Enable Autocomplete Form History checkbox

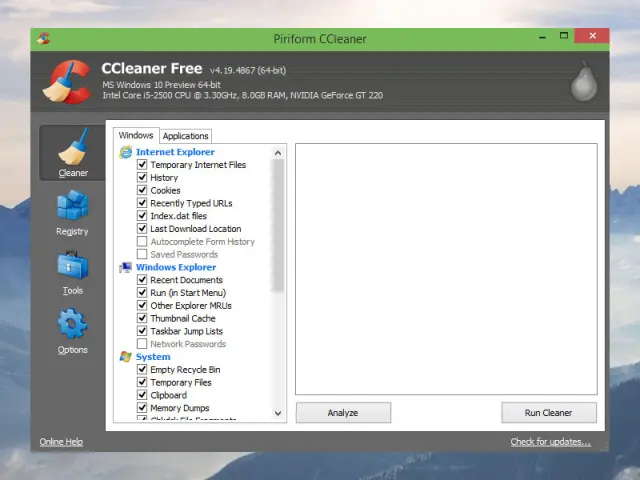click(142, 242)
